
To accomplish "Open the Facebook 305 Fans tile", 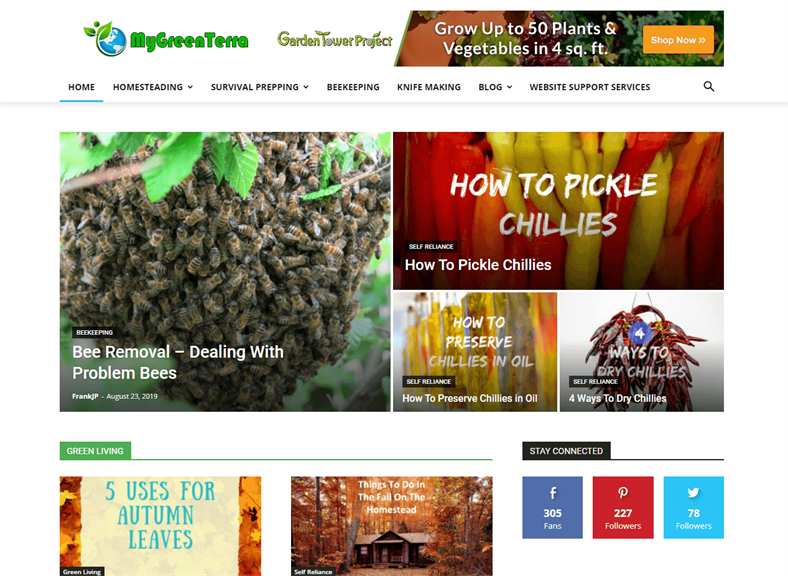I will coord(552,507).
